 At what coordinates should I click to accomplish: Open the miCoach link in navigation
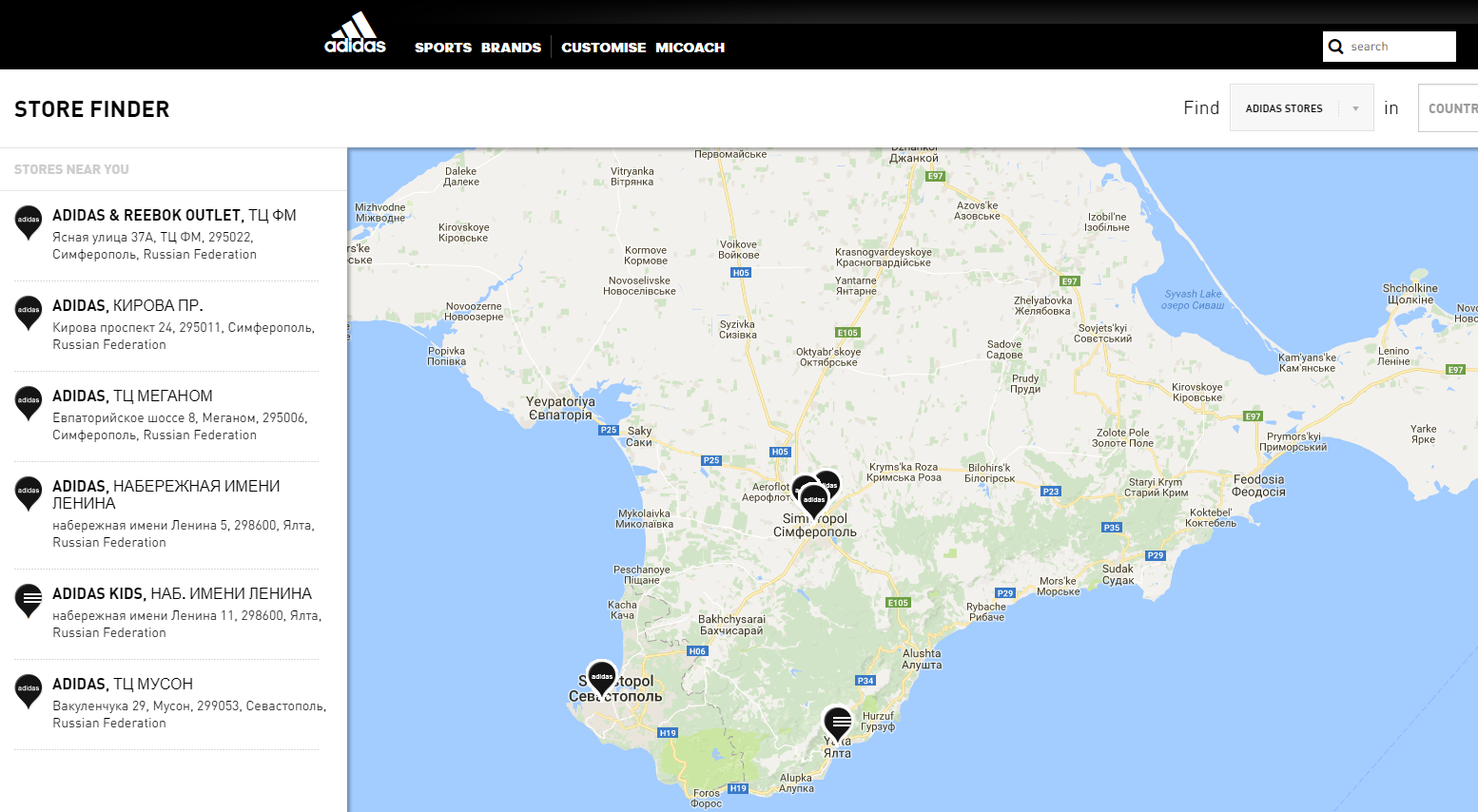[x=690, y=48]
